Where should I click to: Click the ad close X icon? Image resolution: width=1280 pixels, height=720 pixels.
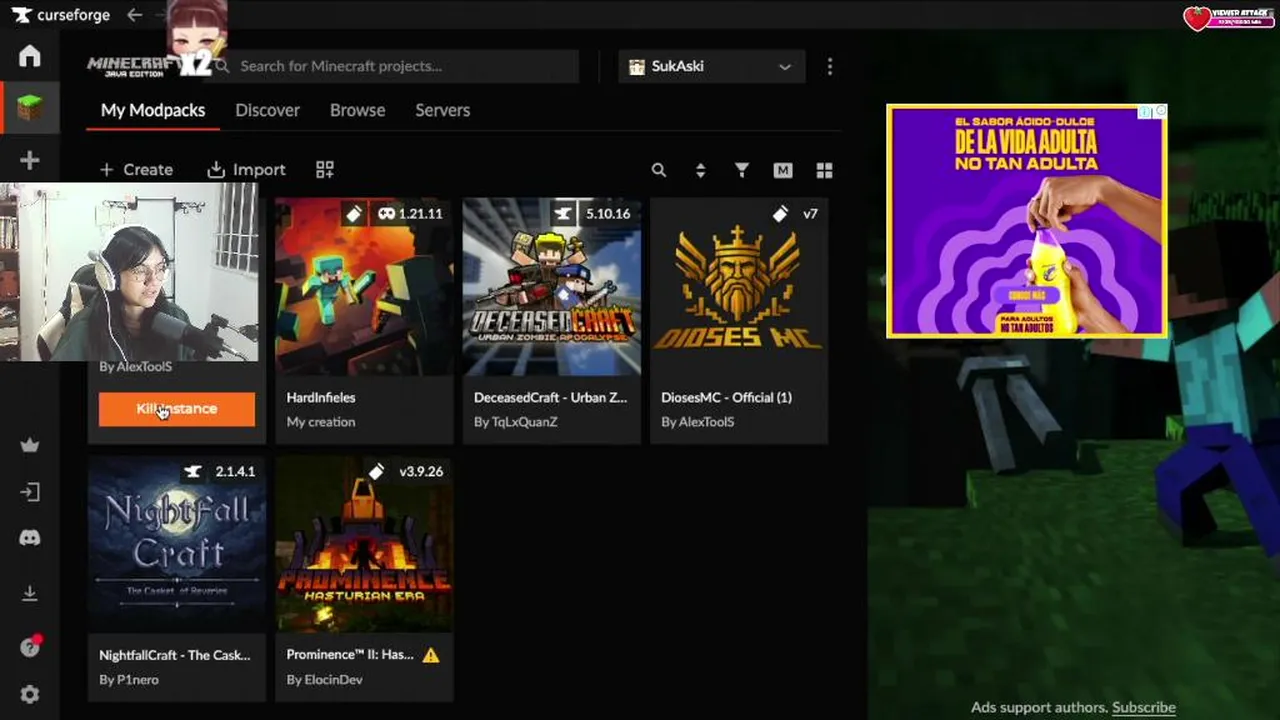coord(1160,112)
